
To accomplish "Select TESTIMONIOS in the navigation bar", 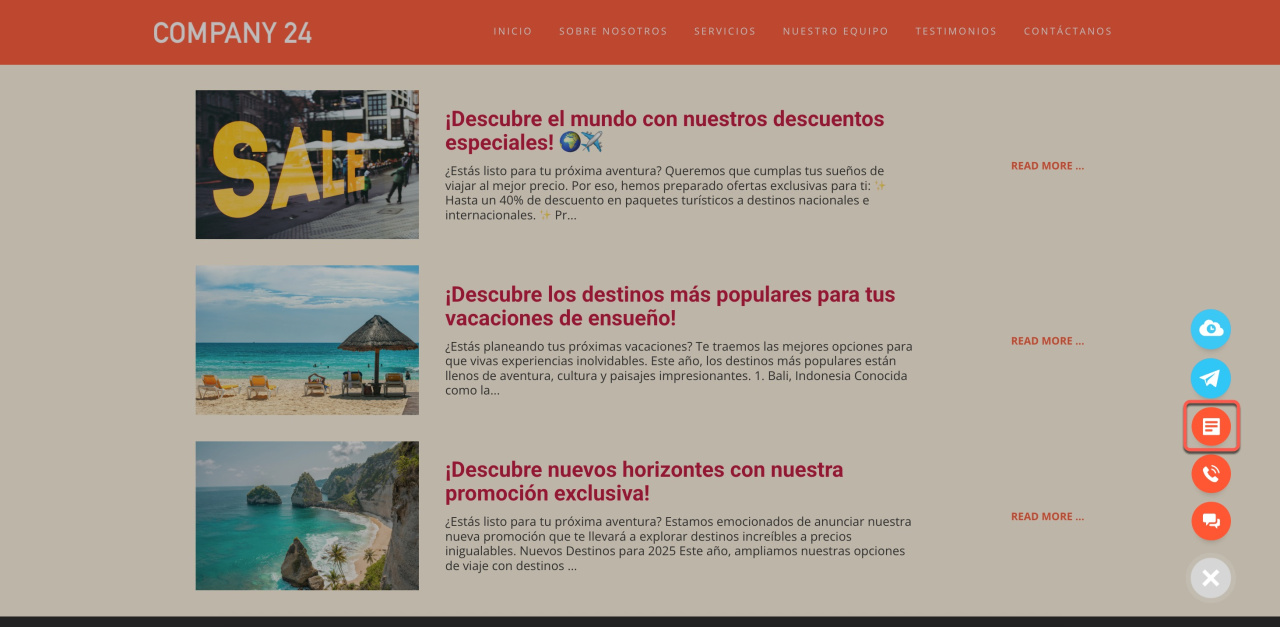I will click(956, 31).
